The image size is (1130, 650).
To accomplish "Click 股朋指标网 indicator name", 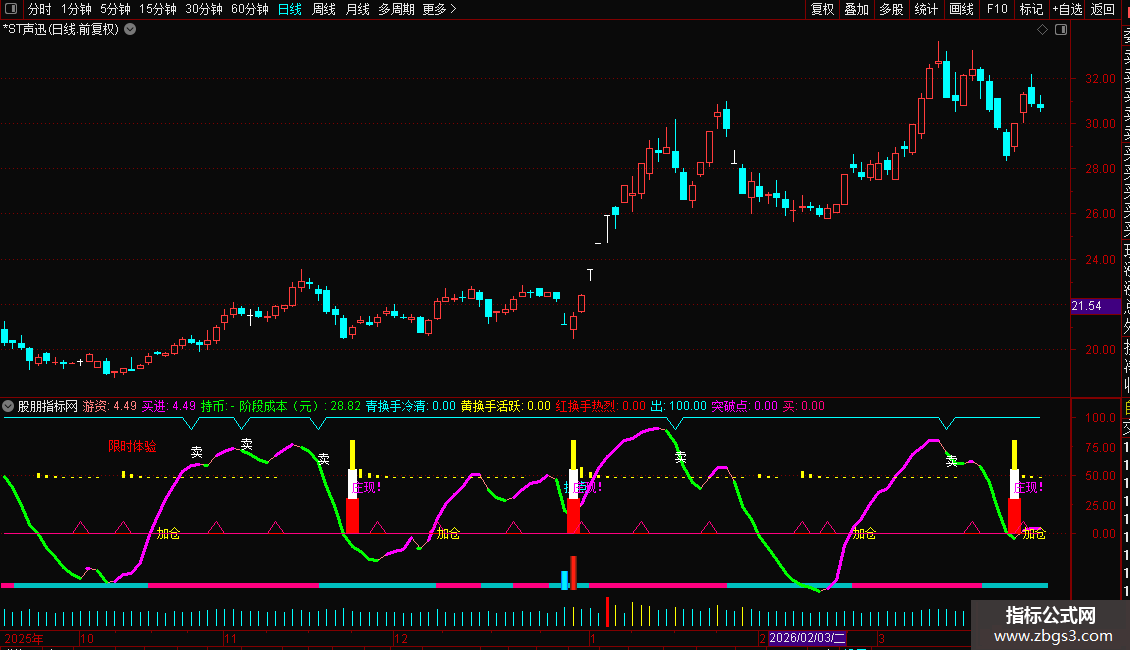I will pos(48,406).
